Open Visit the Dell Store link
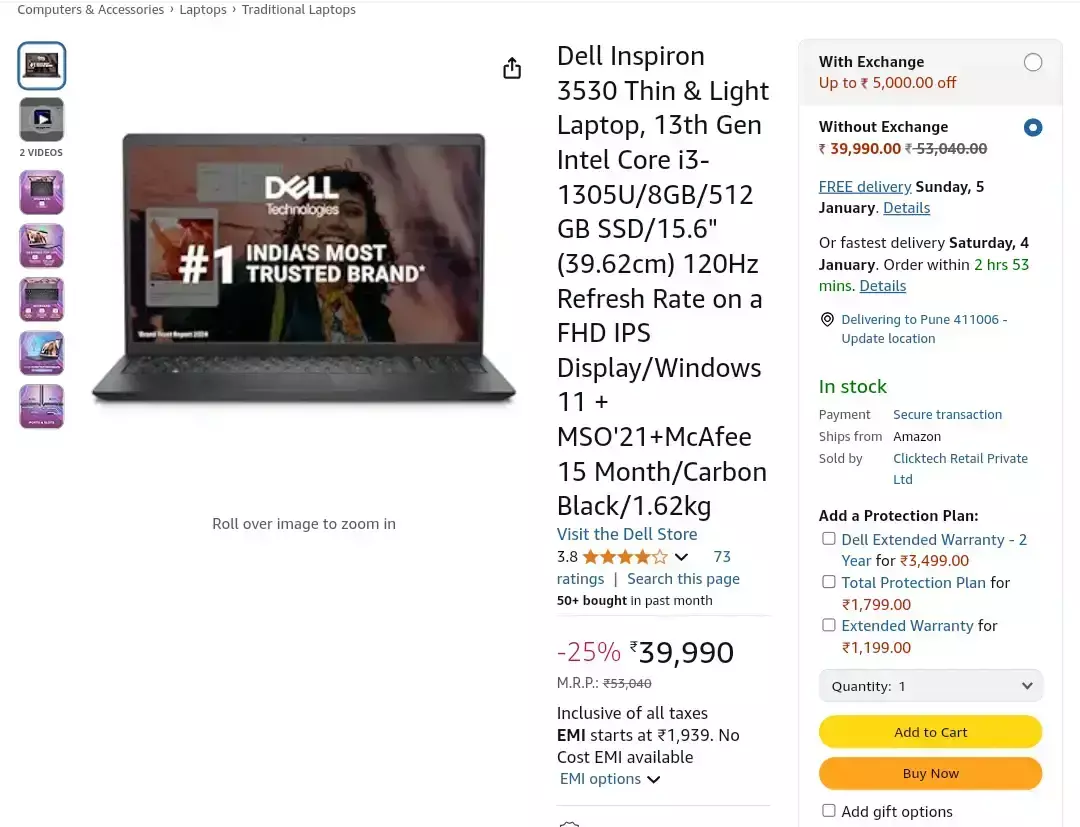Viewport: 1080px width, 827px height. point(627,534)
